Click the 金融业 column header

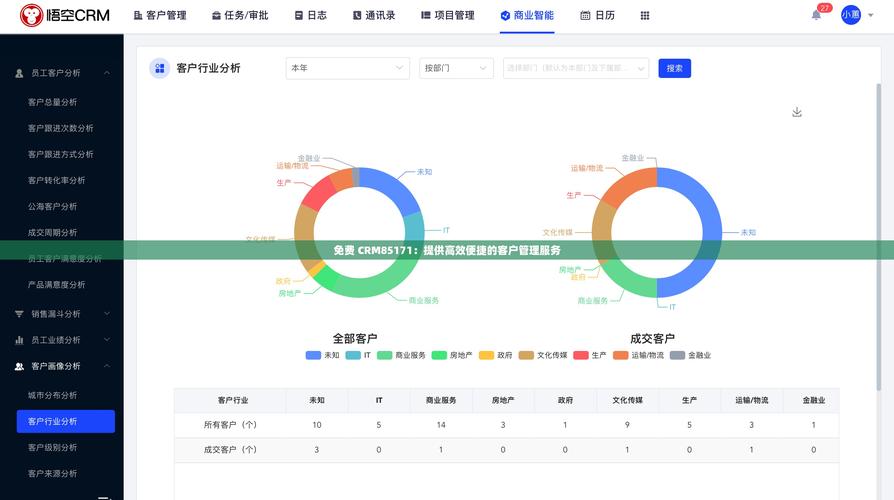tap(814, 400)
